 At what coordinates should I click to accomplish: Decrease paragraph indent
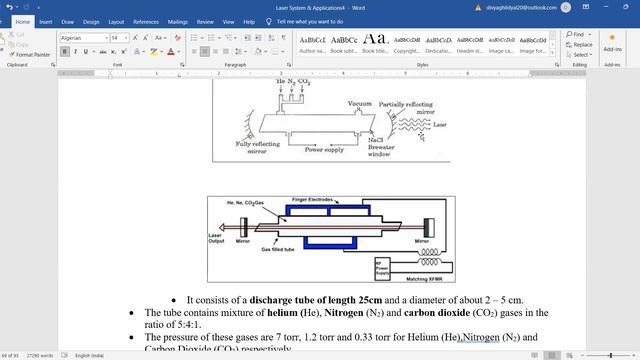click(247, 38)
